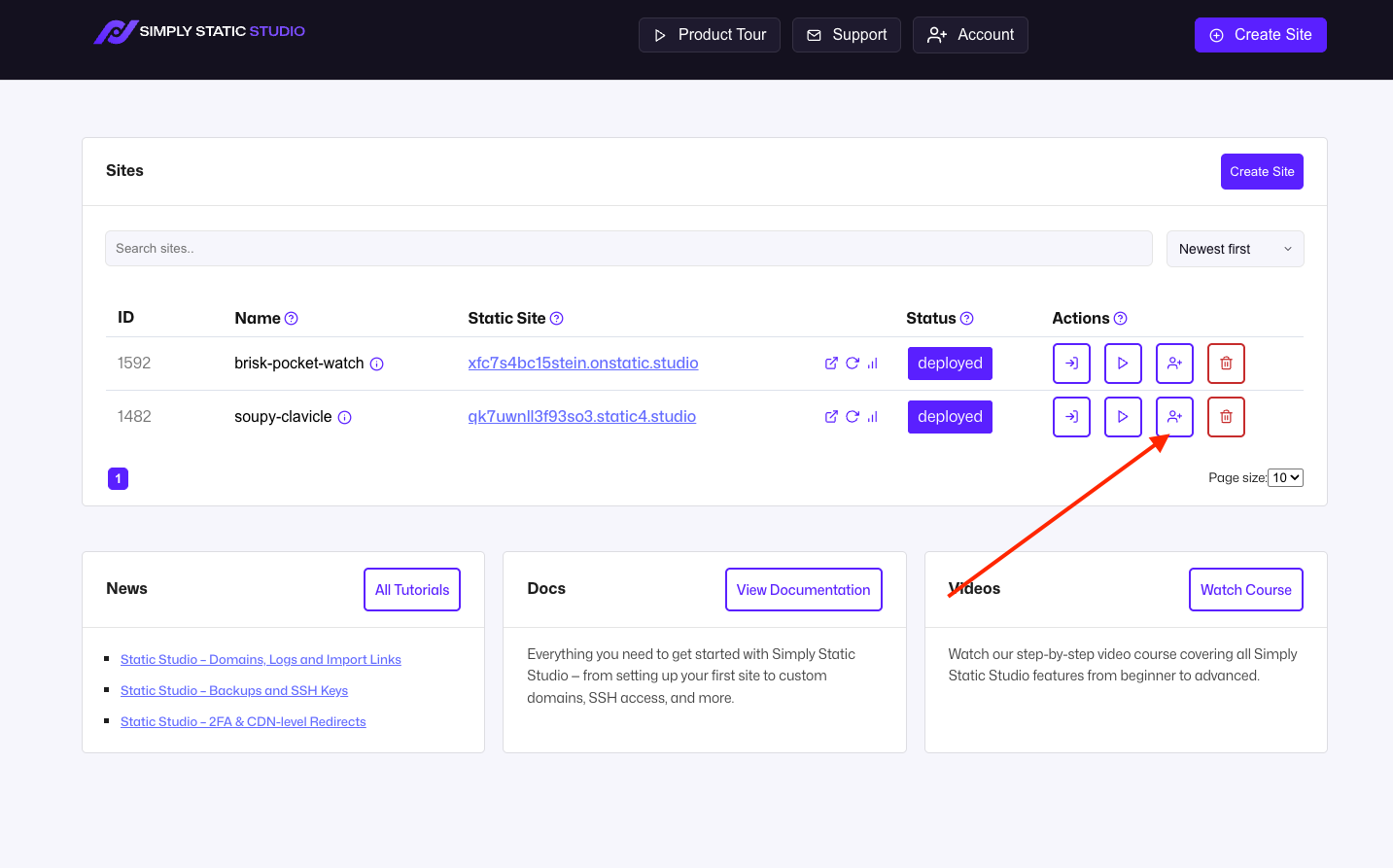Open xfc7s4bc15stein.onstatic.studio link

point(583,364)
